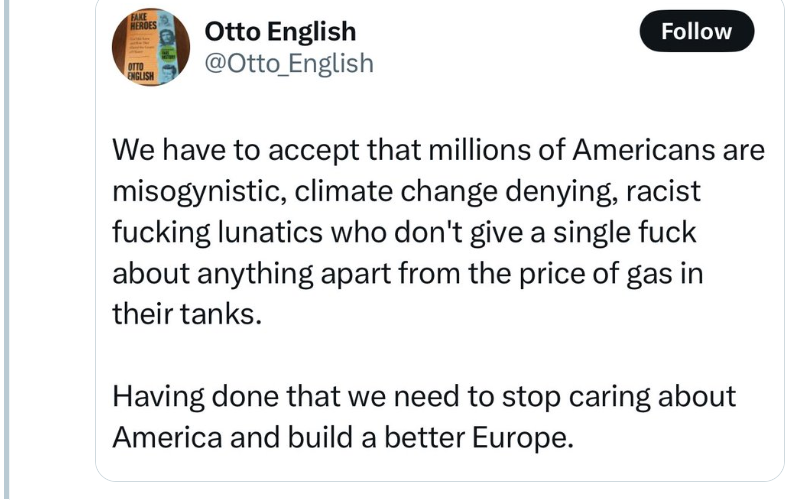The height and width of the screenshot is (500, 794).
Task: Visit the @Otto_English handle link
Action: point(288,63)
